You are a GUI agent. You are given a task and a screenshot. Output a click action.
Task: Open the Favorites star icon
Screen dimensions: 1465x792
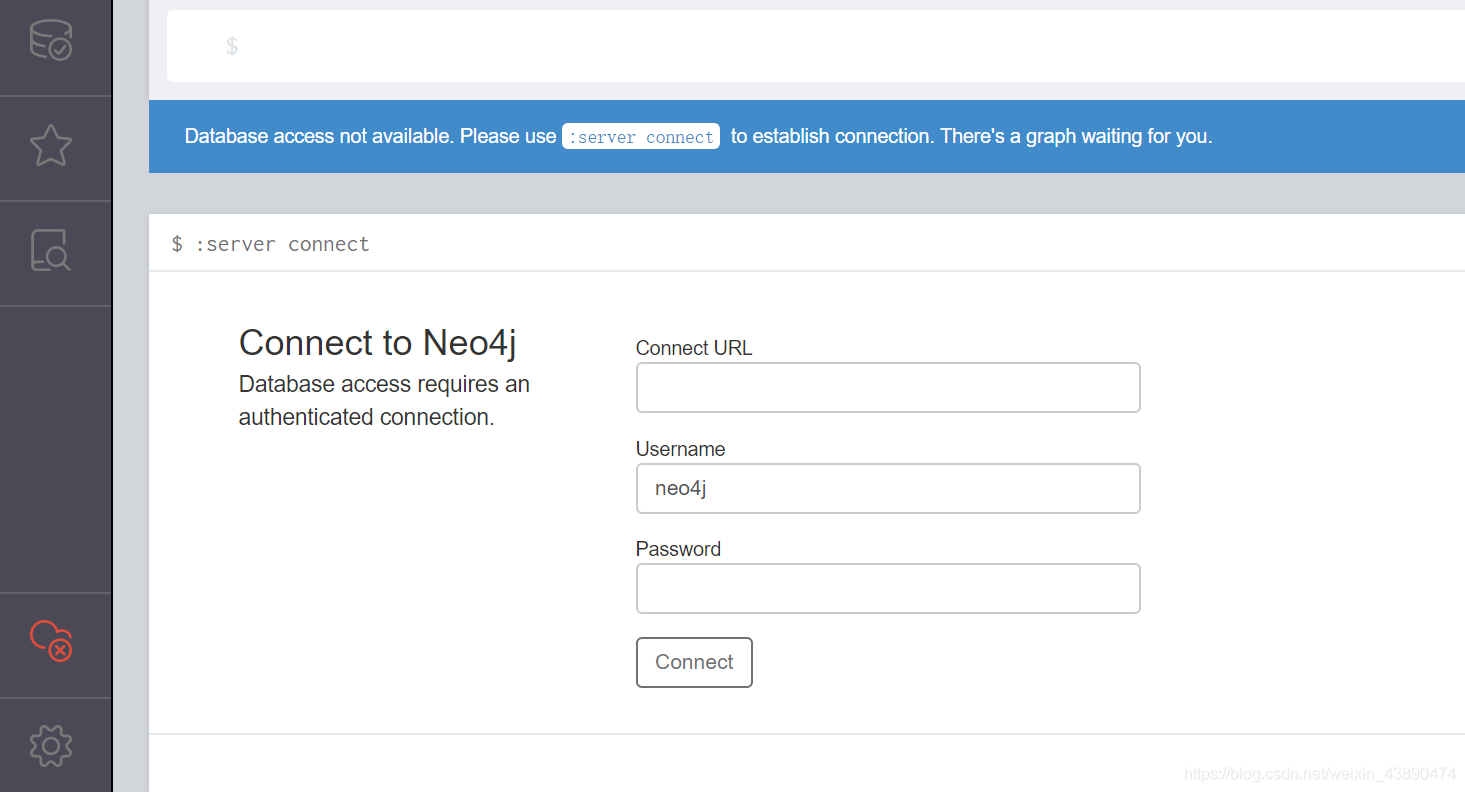tap(51, 146)
